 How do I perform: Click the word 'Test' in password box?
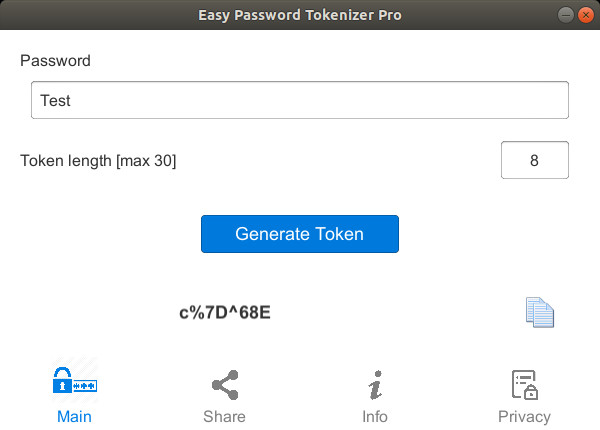click(x=55, y=100)
